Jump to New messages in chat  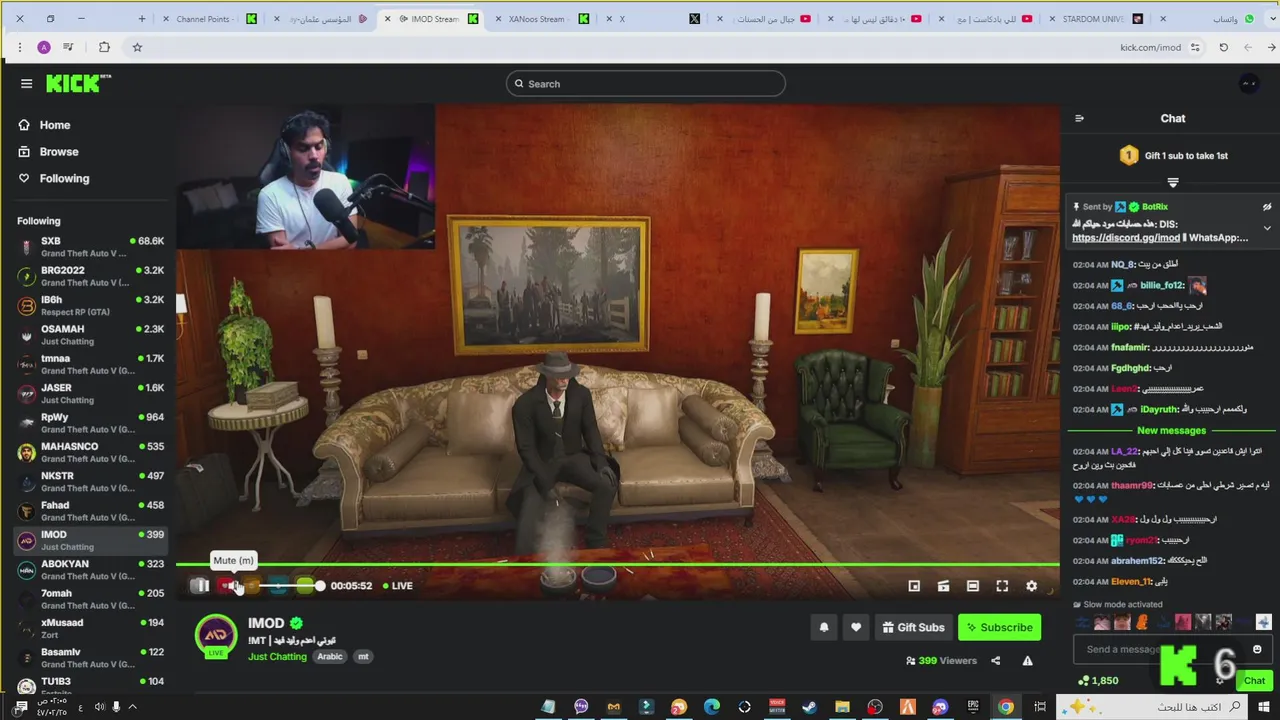pos(1171,431)
